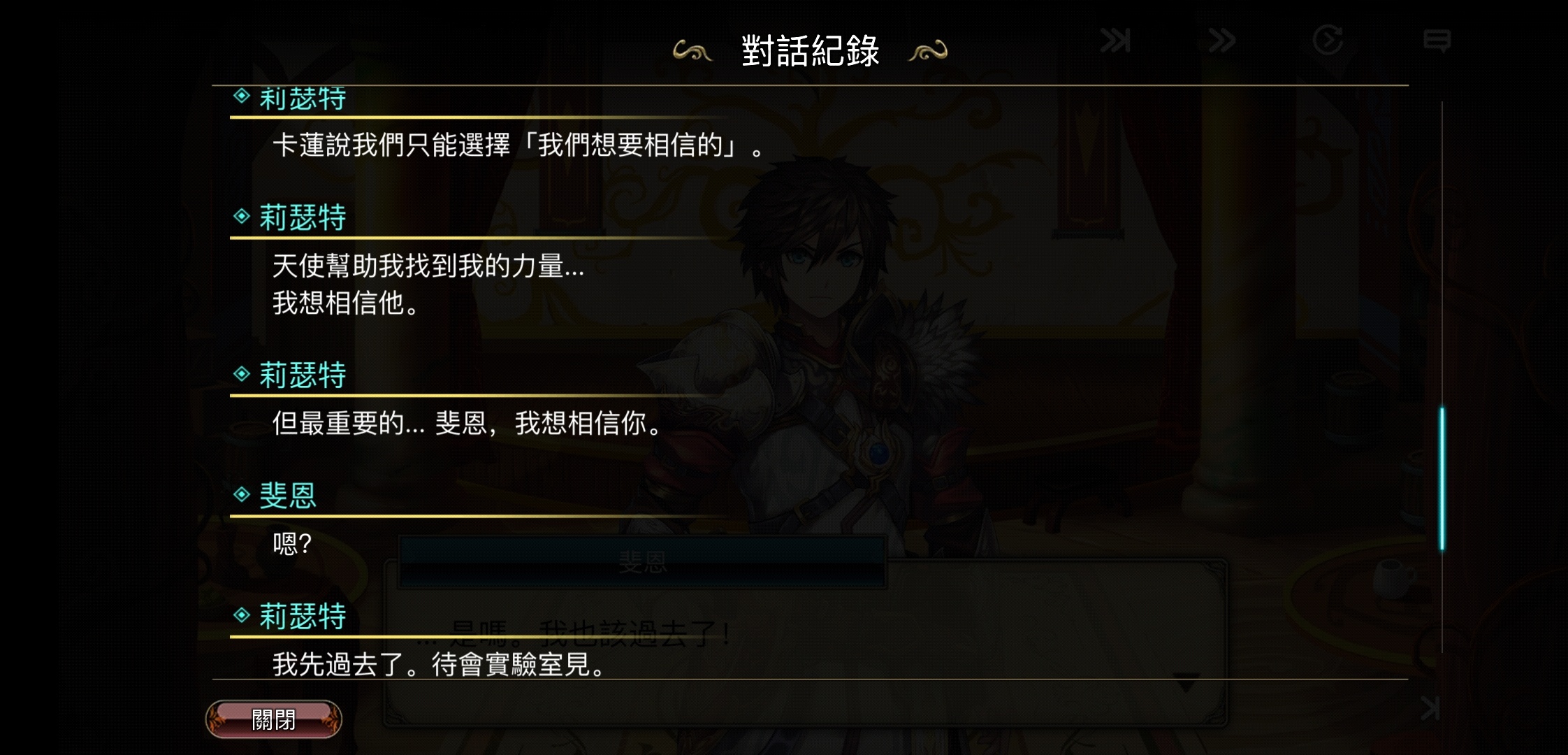Toggle the auto-play circular arrow icon
The image size is (1568, 755).
pos(1328,40)
